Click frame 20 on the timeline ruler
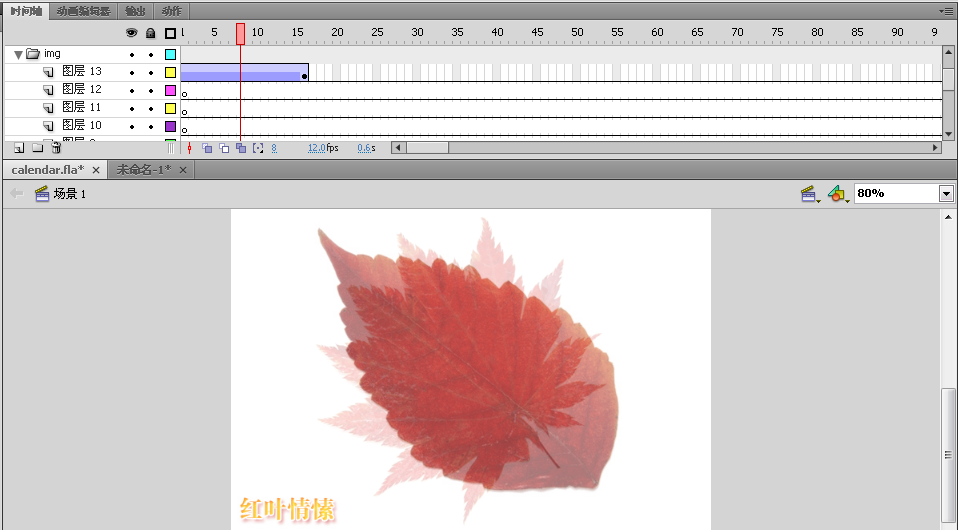960x531 pixels. pos(337,33)
